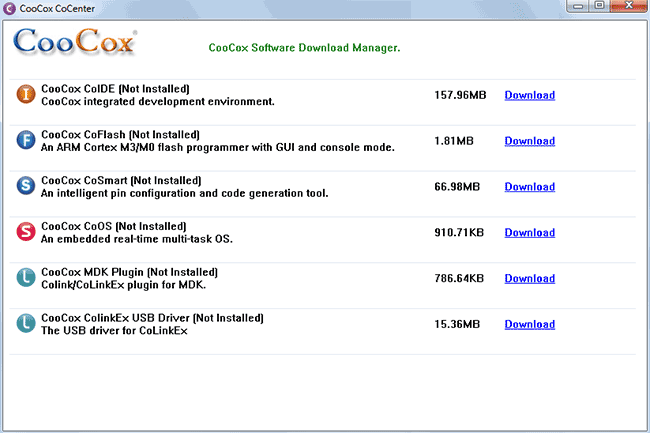Start the CoSmart download
Image resolution: width=650 pixels, height=433 pixels.
coord(529,187)
